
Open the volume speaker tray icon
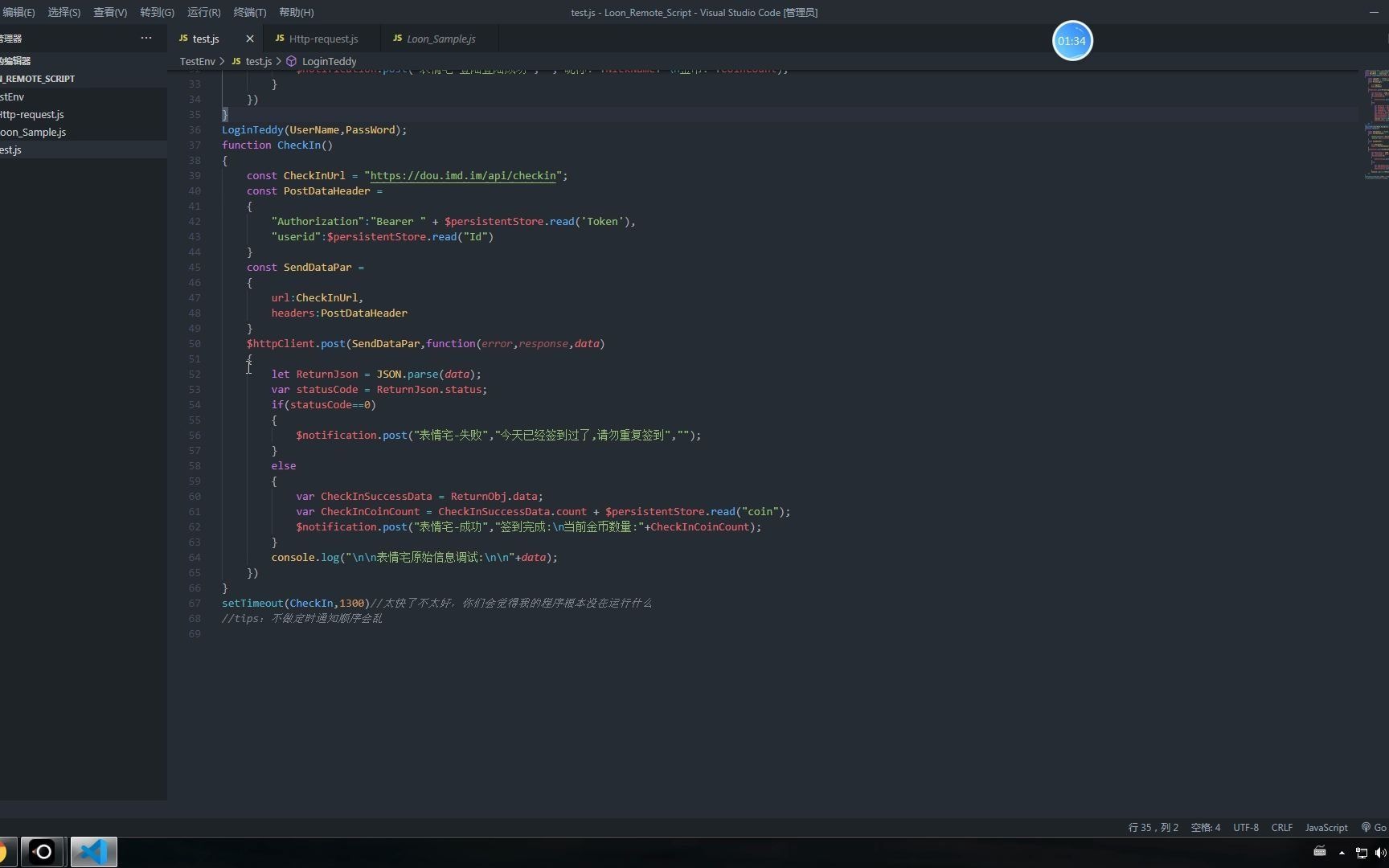point(1381,853)
